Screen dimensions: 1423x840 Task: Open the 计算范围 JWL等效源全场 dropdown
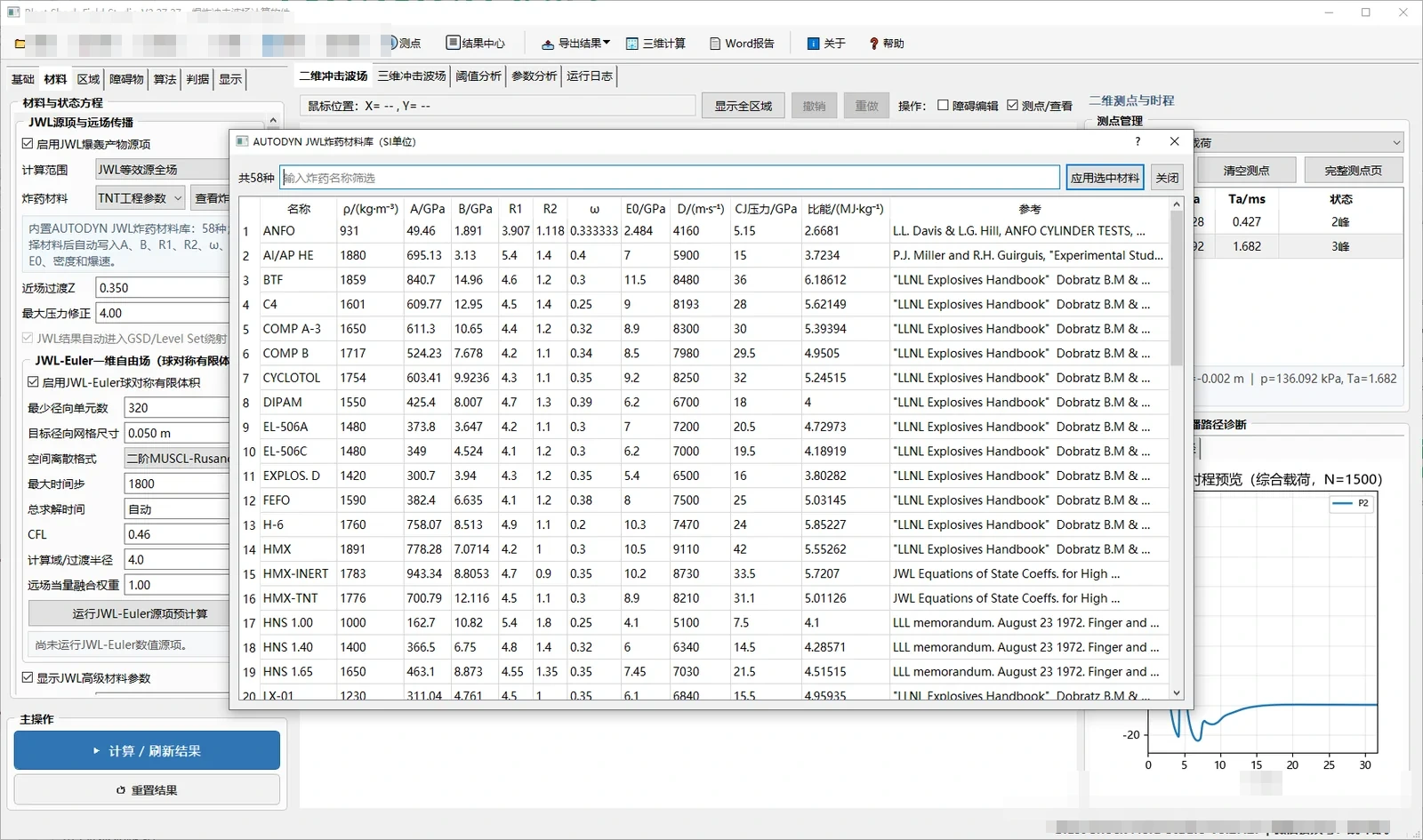pyautogui.click(x=162, y=170)
